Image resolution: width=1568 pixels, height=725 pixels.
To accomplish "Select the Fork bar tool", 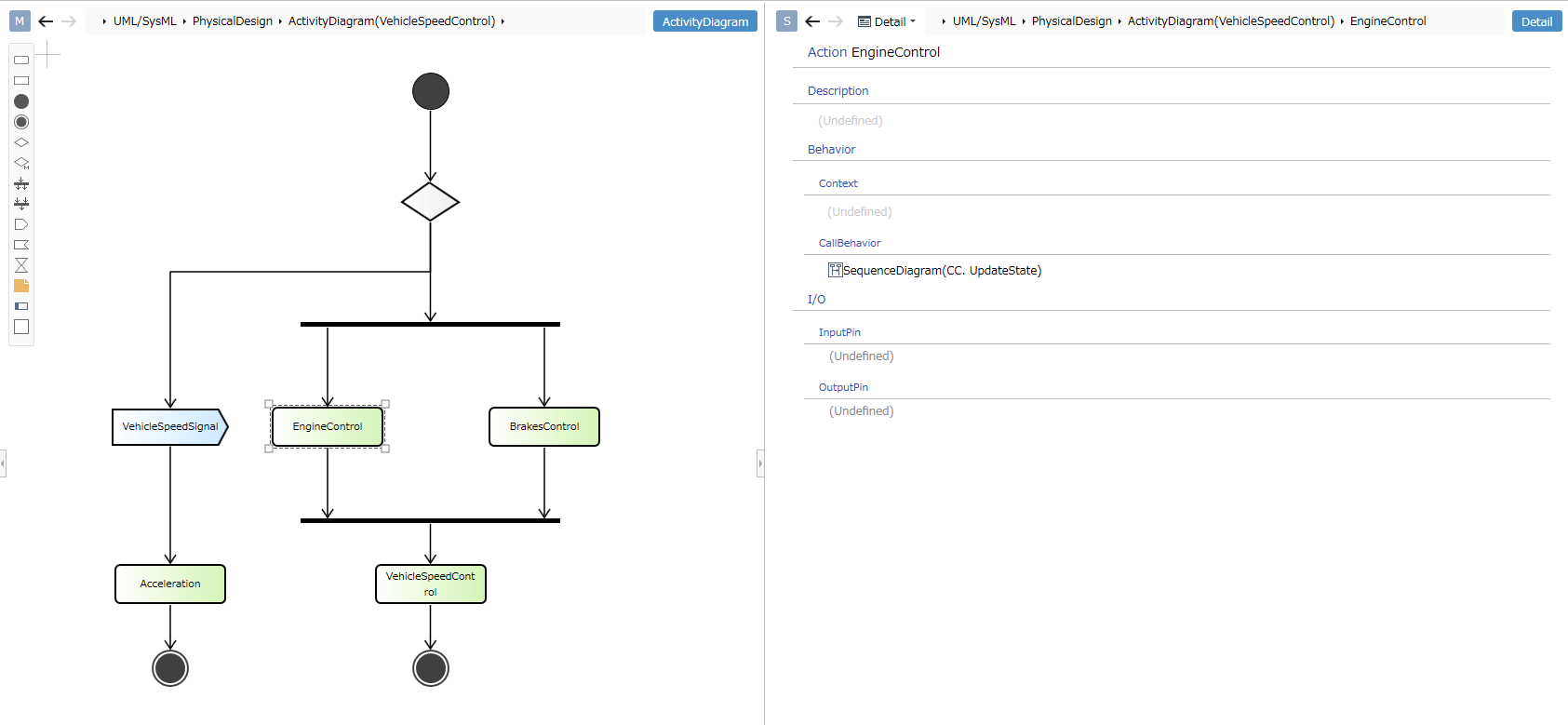I will tap(21, 183).
